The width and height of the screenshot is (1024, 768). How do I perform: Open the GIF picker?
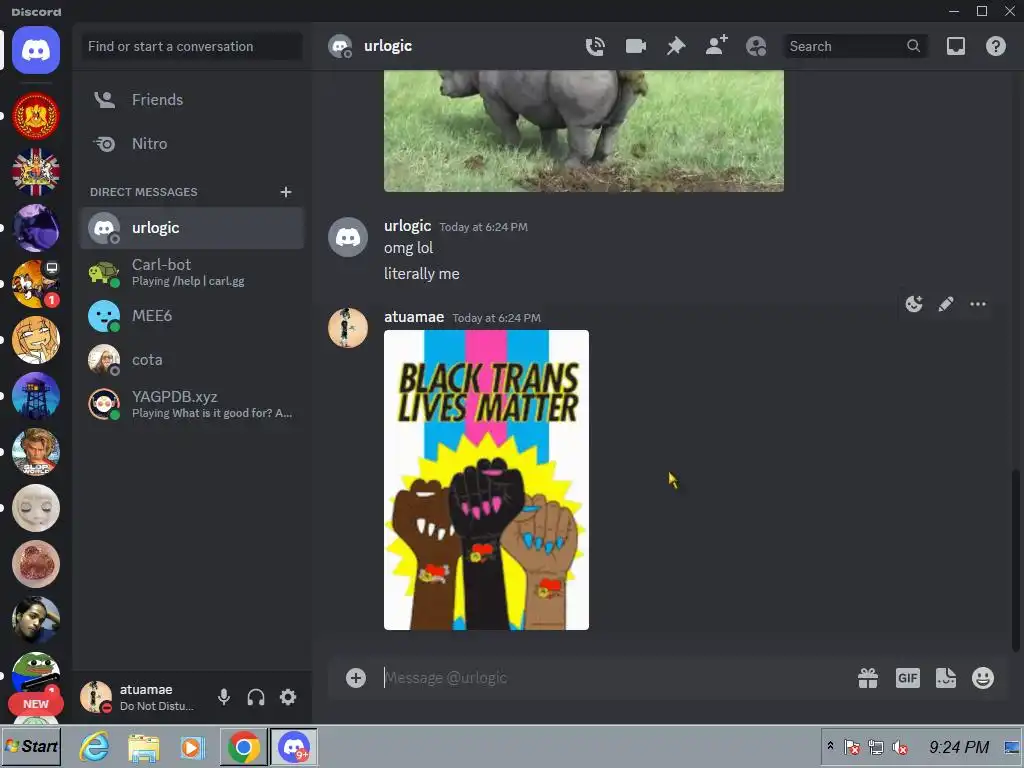(x=908, y=678)
